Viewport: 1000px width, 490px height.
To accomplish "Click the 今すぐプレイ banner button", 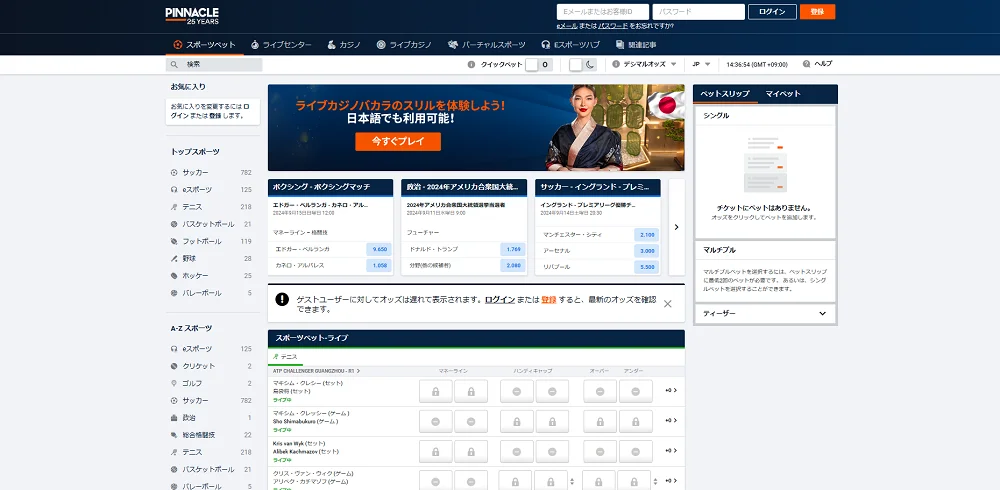I will pos(398,142).
